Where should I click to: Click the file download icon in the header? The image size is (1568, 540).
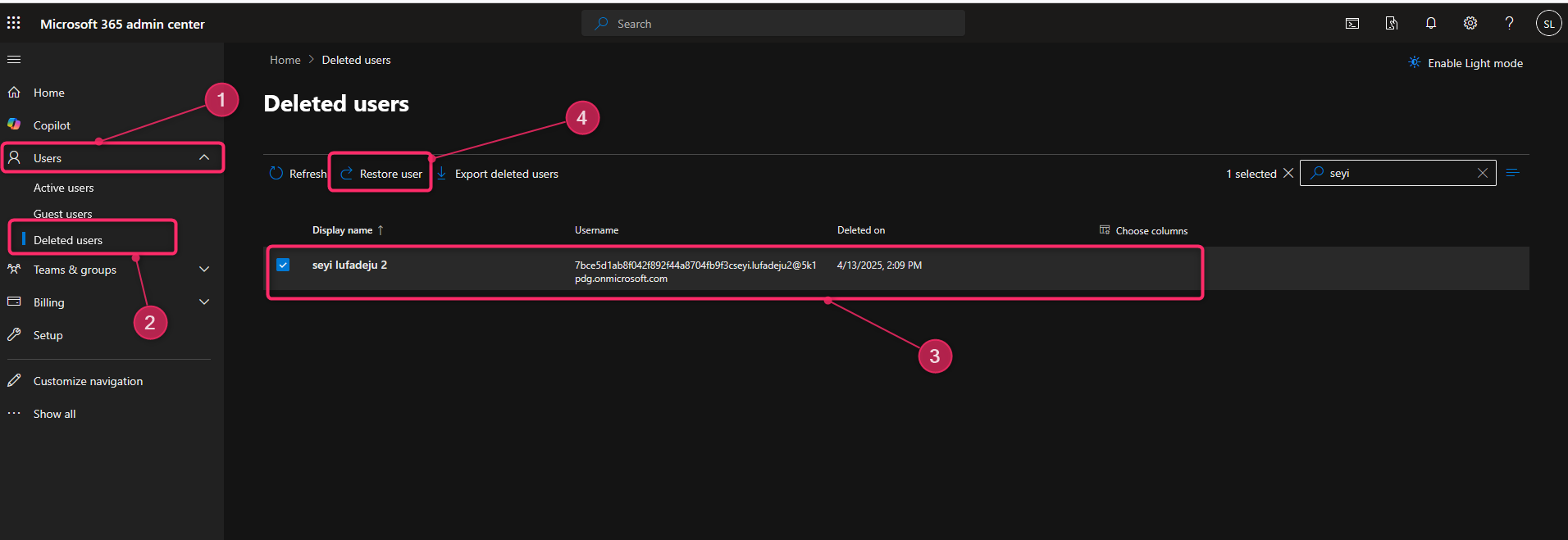[1392, 24]
